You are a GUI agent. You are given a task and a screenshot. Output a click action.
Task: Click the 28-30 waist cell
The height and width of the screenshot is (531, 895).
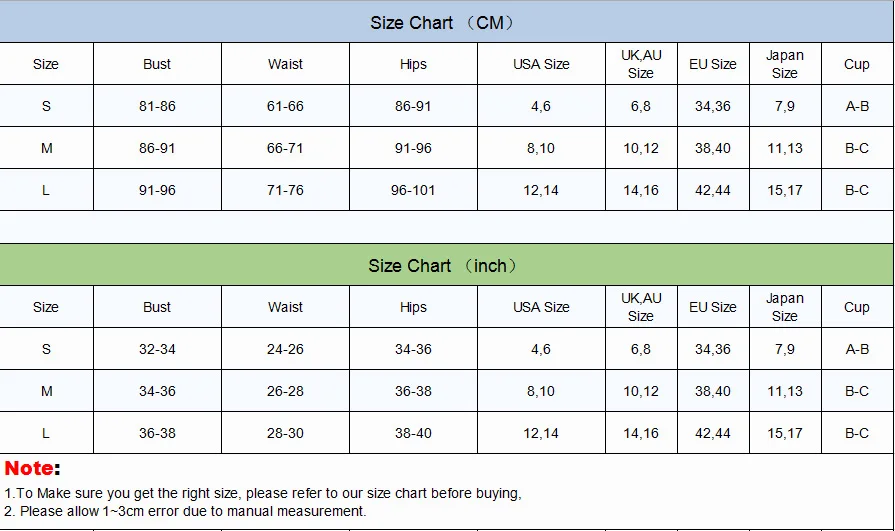coord(285,433)
